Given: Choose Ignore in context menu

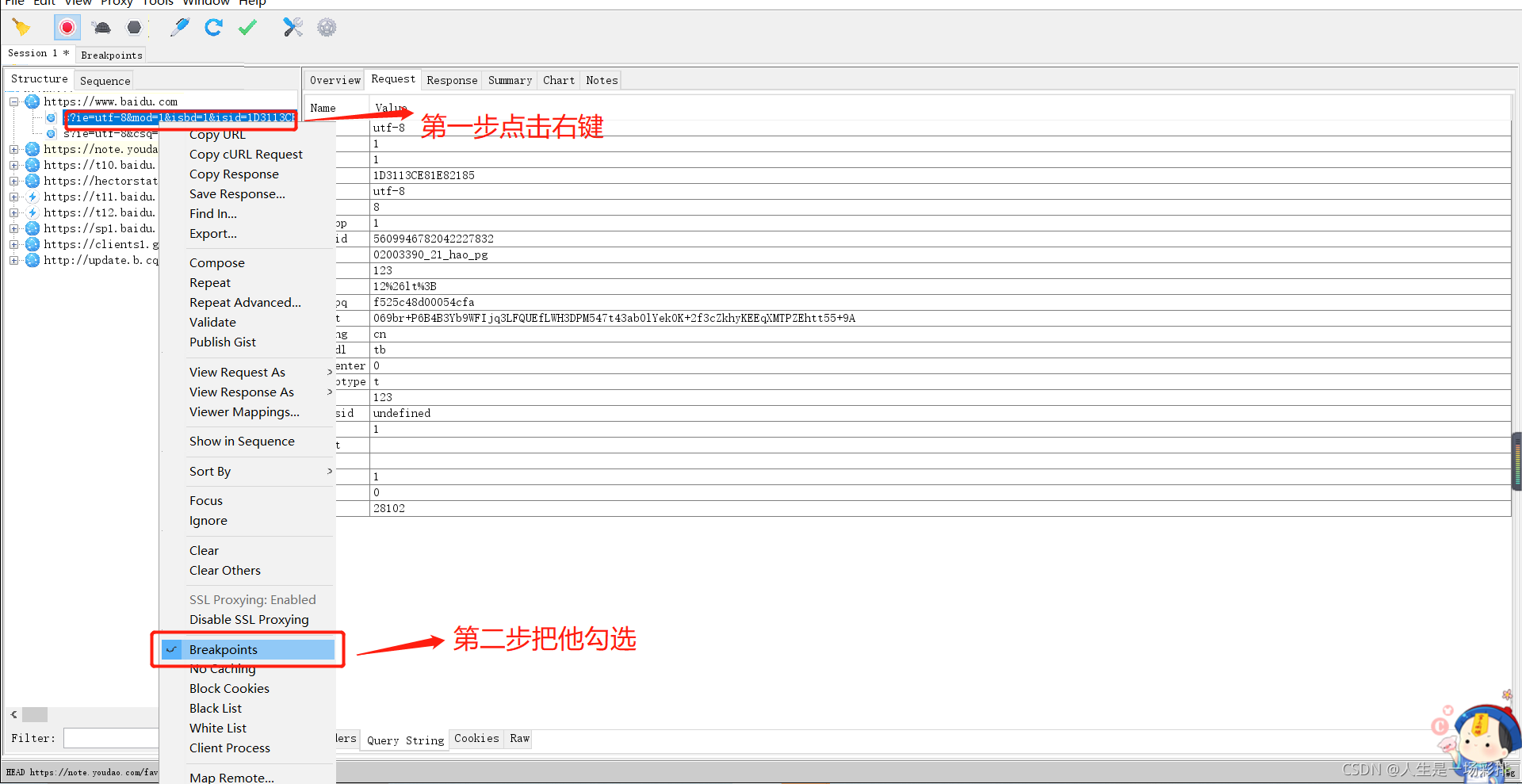Looking at the screenshot, I should point(208,520).
